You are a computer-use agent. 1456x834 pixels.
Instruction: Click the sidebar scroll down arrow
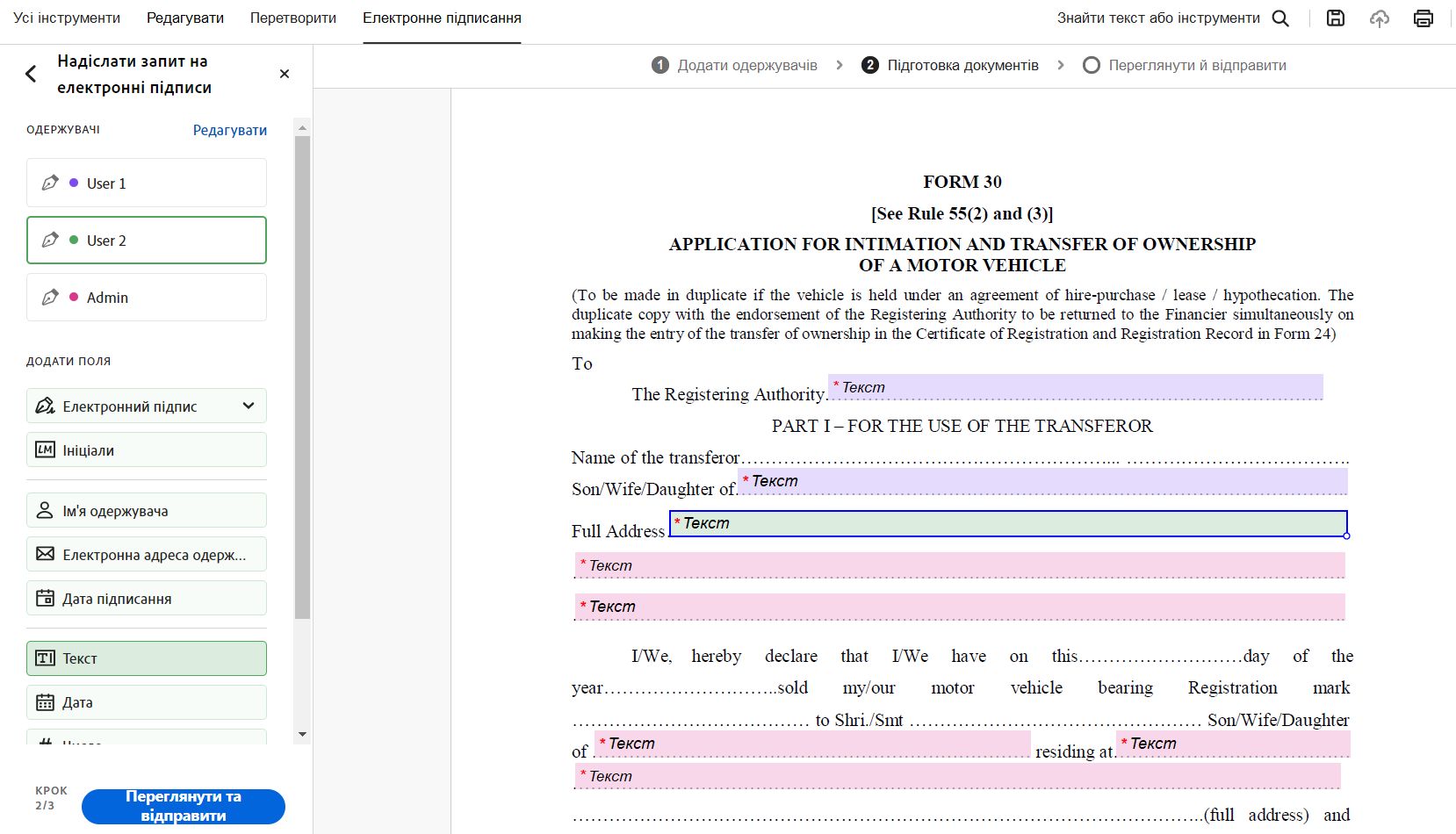pyautogui.click(x=302, y=735)
